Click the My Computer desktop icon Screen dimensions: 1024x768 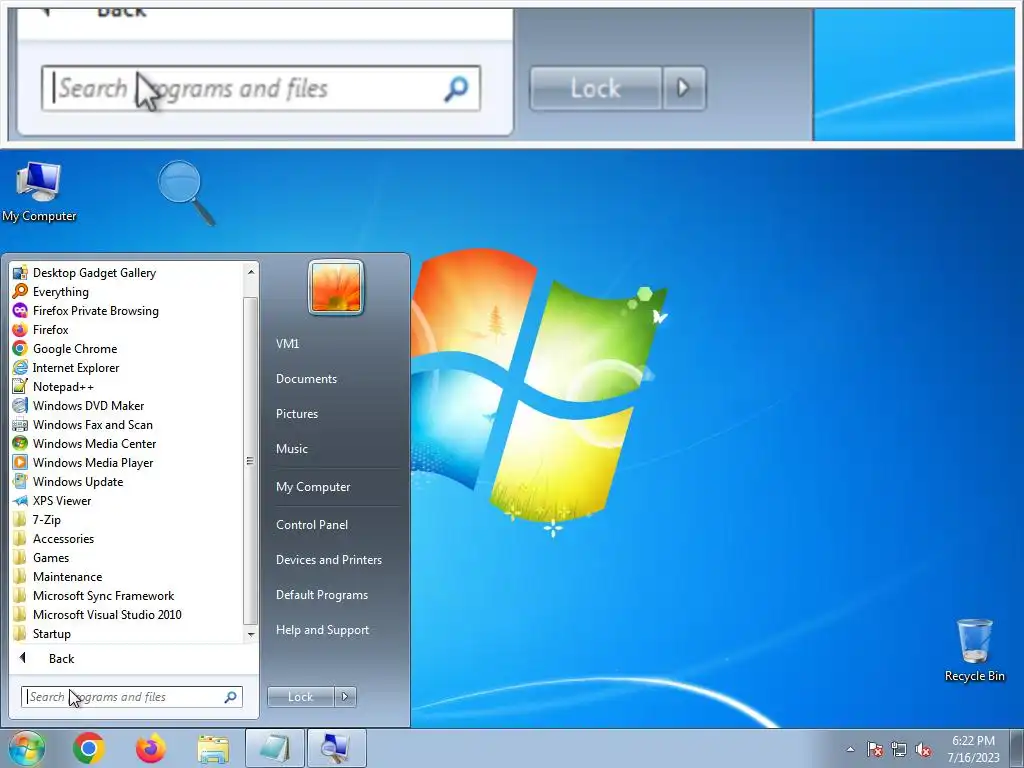pyautogui.click(x=39, y=192)
